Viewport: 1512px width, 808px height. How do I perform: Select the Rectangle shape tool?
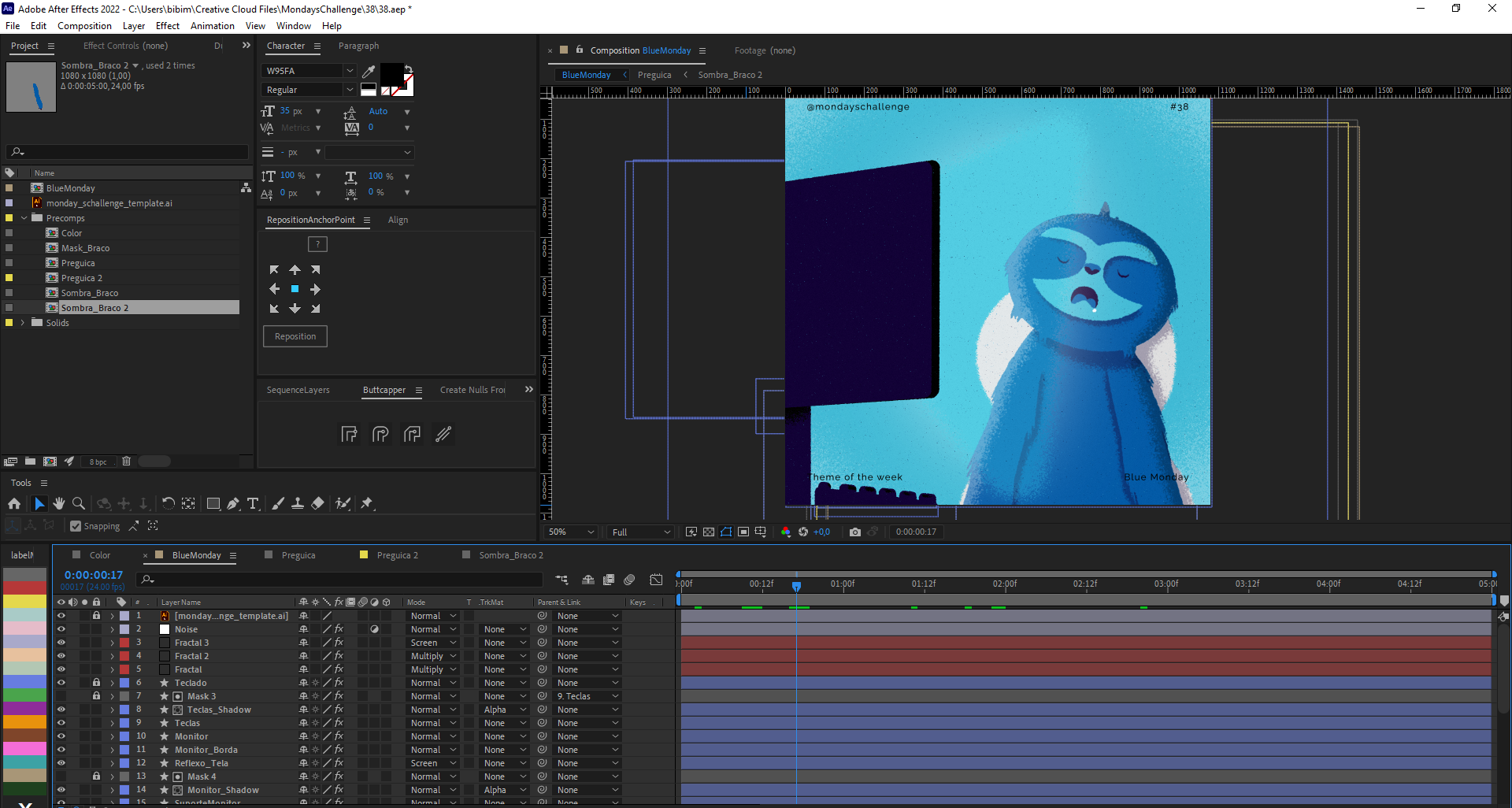click(x=213, y=503)
